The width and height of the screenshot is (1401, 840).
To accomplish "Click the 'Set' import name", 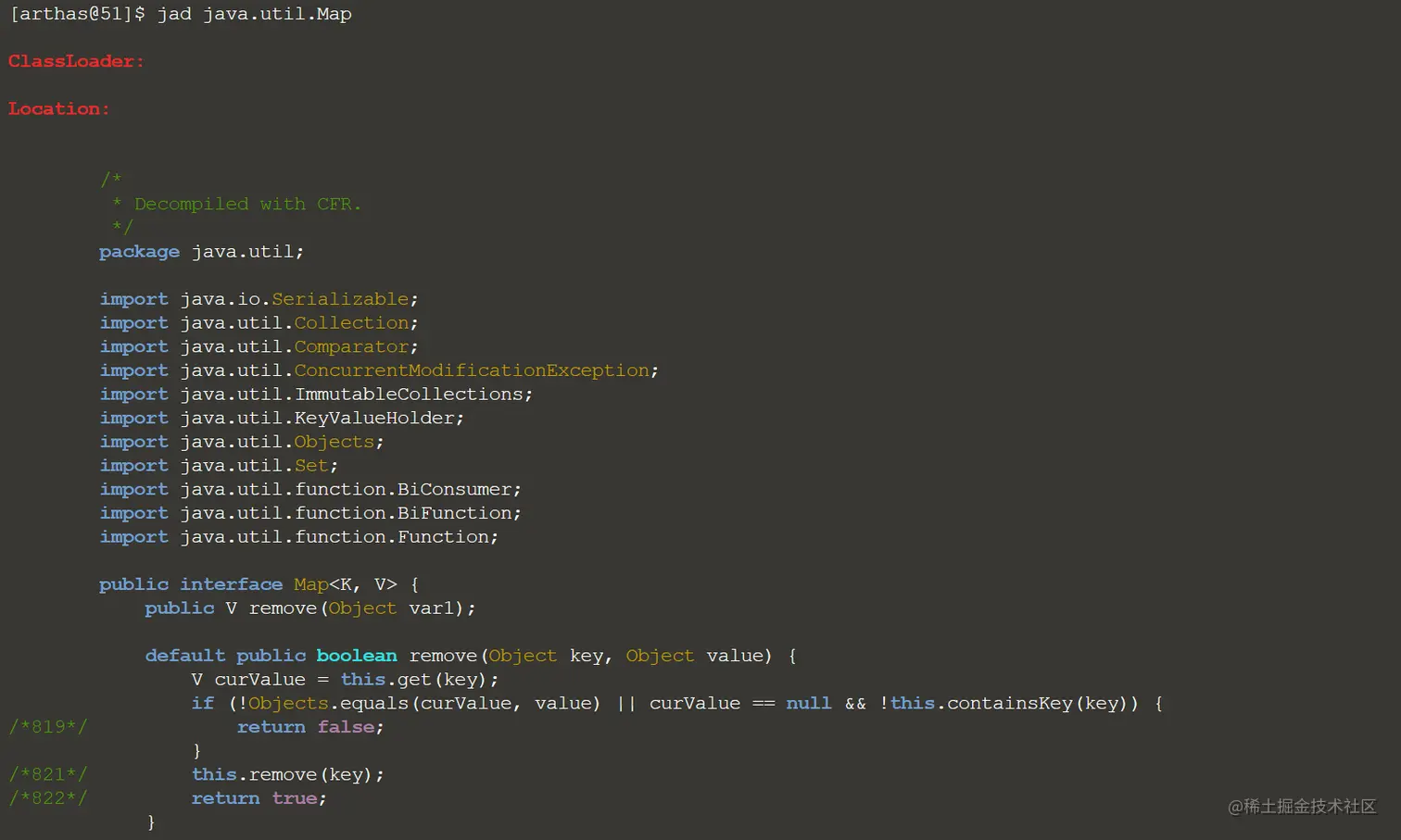I will pyautogui.click(x=311, y=466).
